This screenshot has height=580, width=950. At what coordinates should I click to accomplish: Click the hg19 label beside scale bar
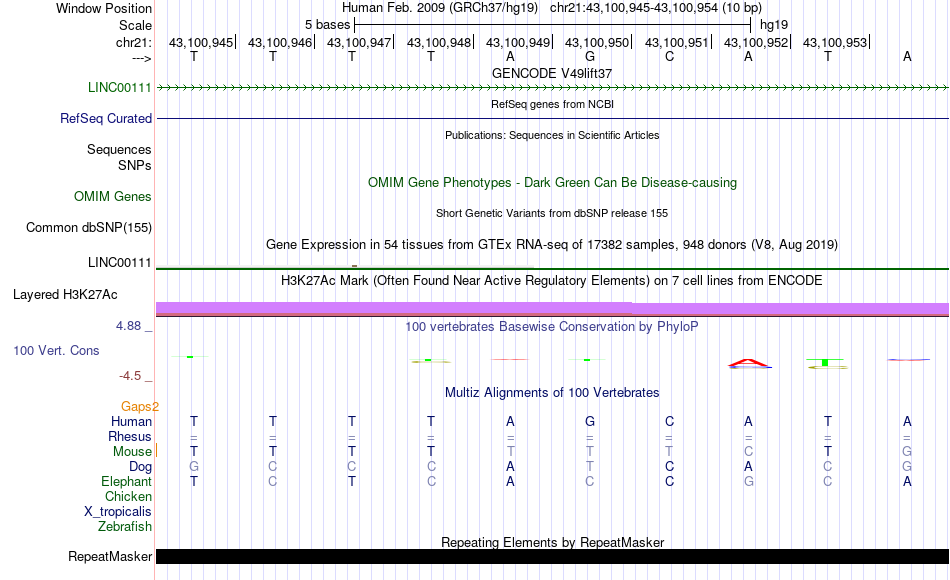click(774, 25)
